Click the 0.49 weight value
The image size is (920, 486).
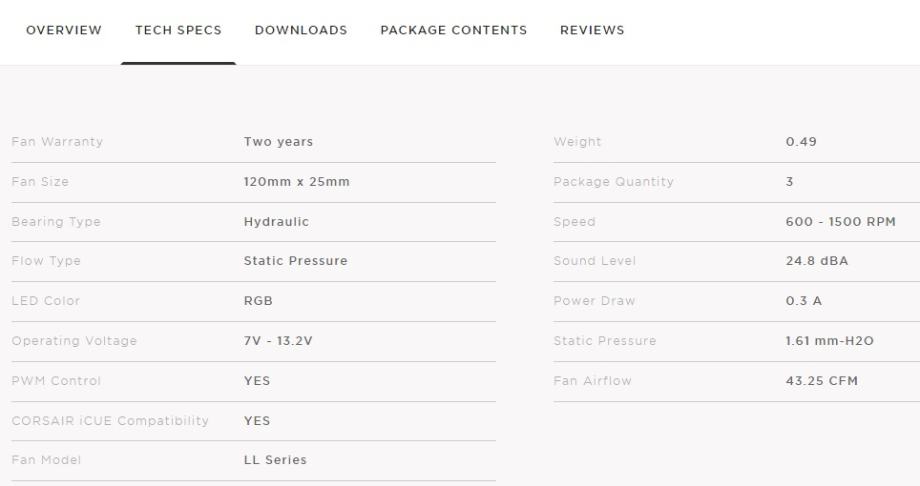801,142
